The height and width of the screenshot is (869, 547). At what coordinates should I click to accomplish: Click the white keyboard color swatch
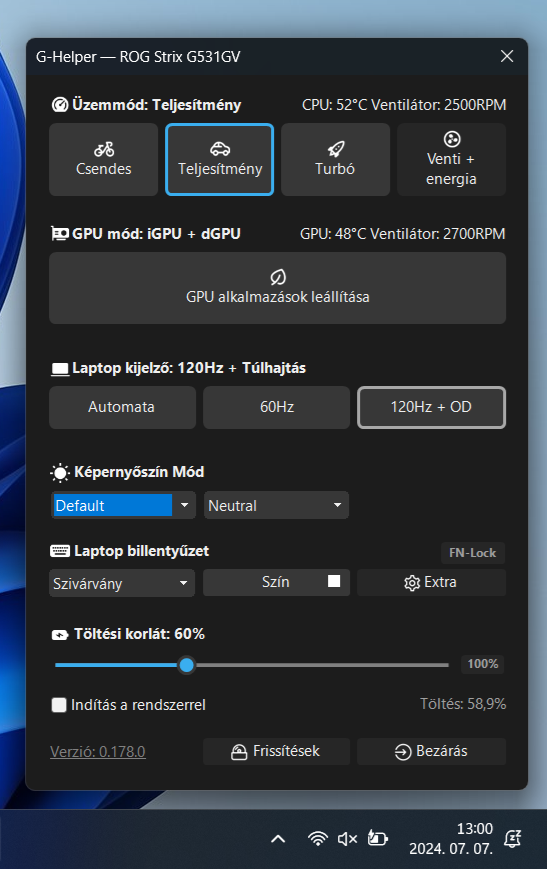[x=334, y=581]
